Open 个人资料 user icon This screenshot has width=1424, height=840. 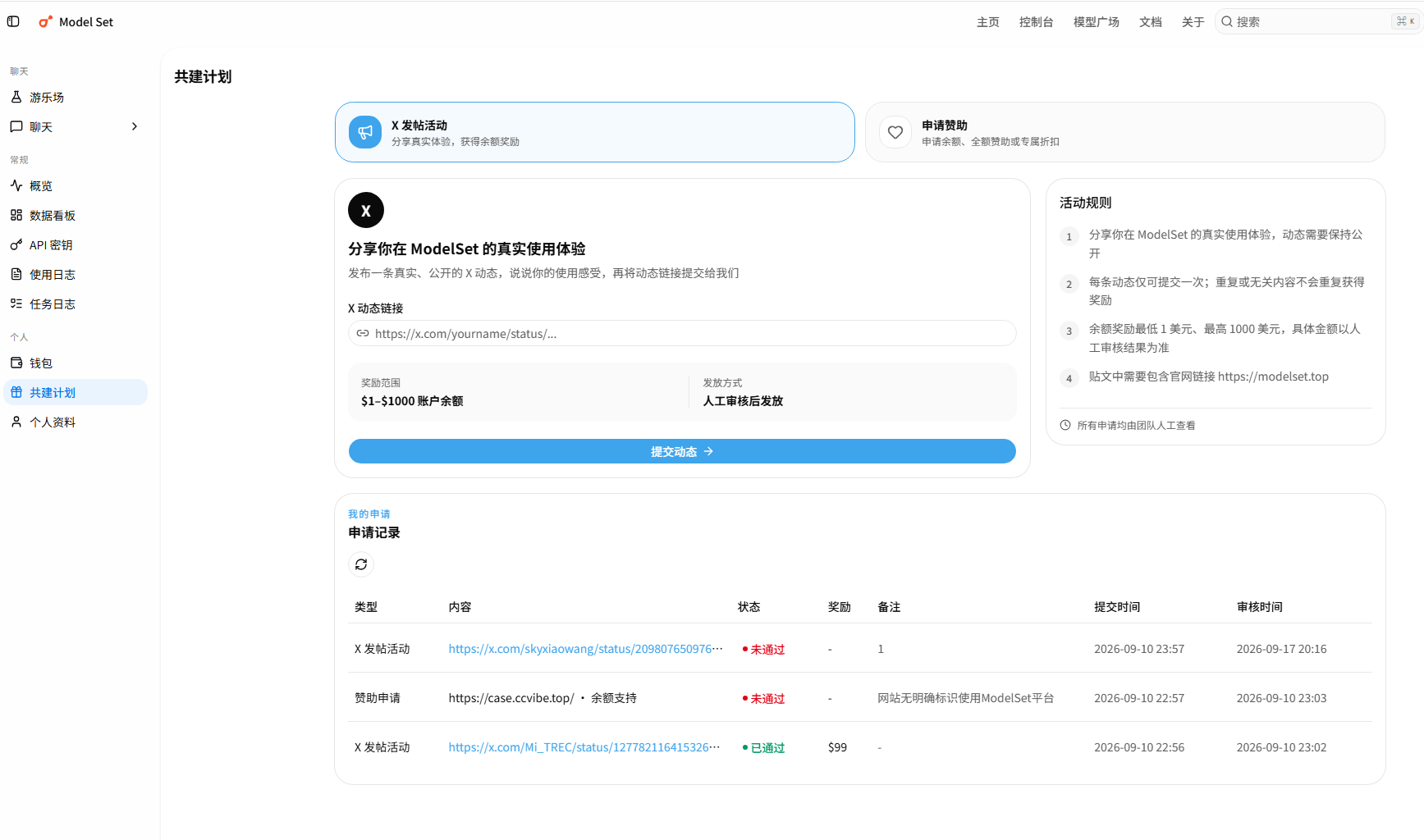coord(16,422)
